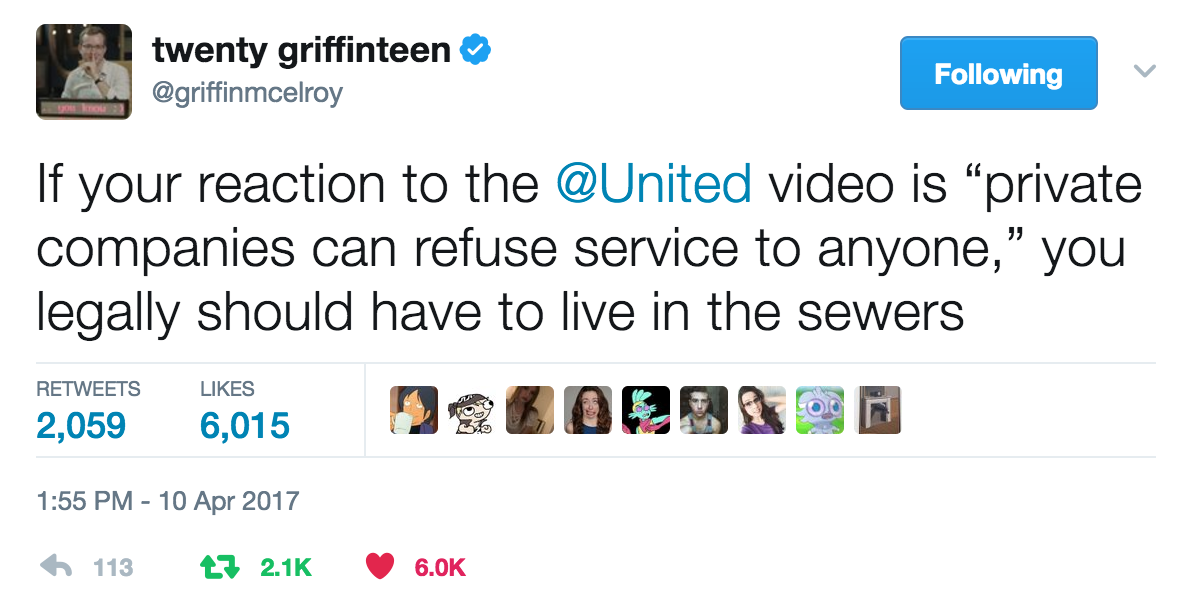Click the twenty griffinteen display name
The image size is (1186, 612).
(301, 50)
